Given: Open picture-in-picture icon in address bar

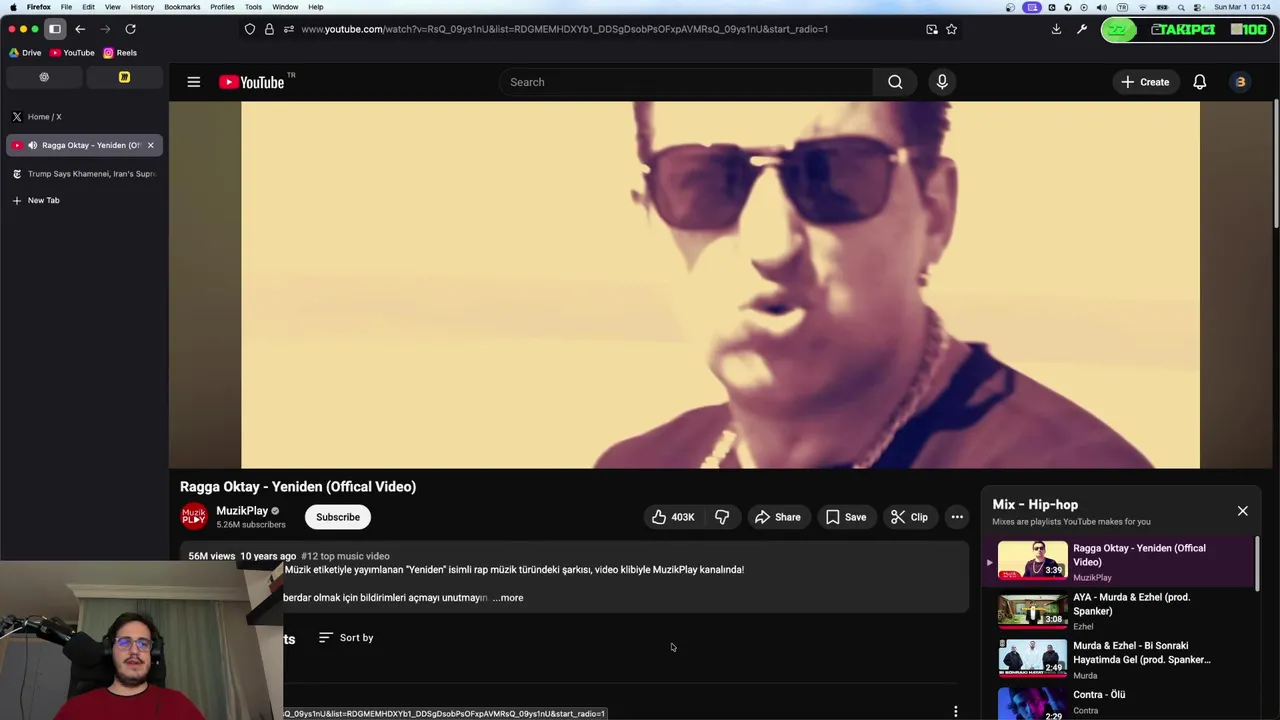Looking at the screenshot, I should pos(932,29).
